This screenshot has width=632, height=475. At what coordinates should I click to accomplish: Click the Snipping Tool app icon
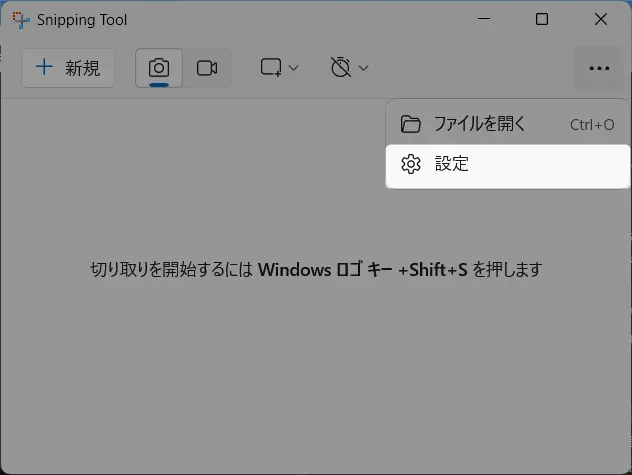[x=21, y=20]
